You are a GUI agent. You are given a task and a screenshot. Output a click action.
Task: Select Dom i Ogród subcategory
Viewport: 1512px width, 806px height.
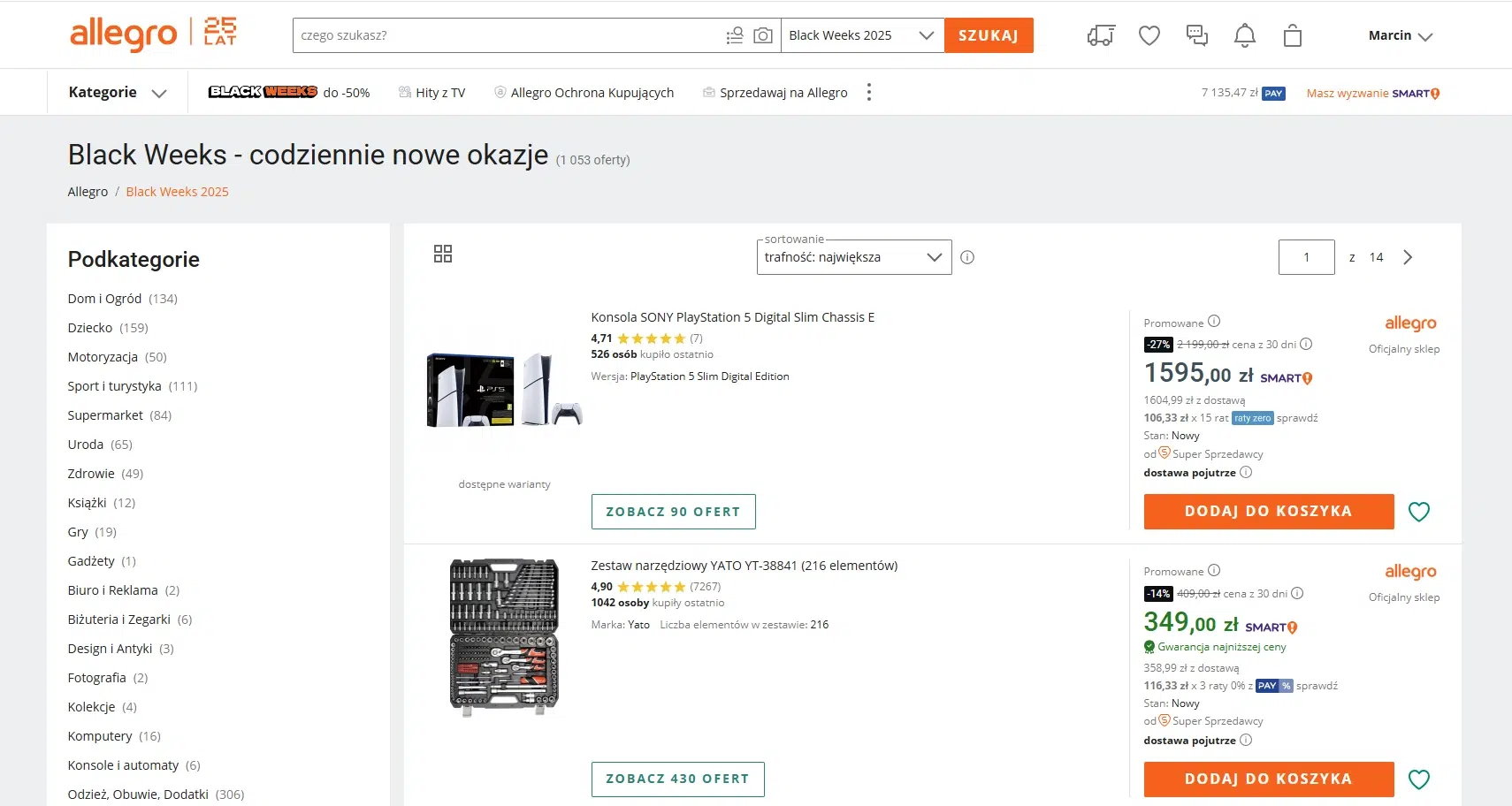point(105,299)
